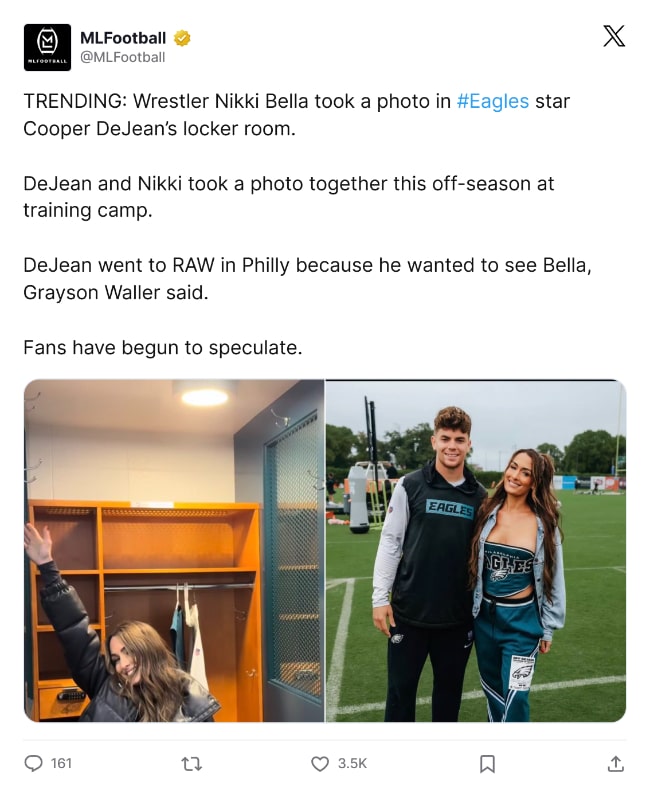
Task: Open the training camp field photo
Action: (x=476, y=551)
